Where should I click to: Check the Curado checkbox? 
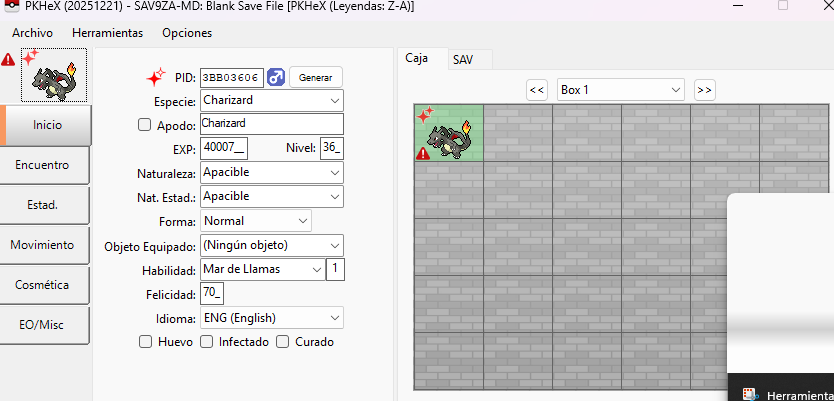282,342
